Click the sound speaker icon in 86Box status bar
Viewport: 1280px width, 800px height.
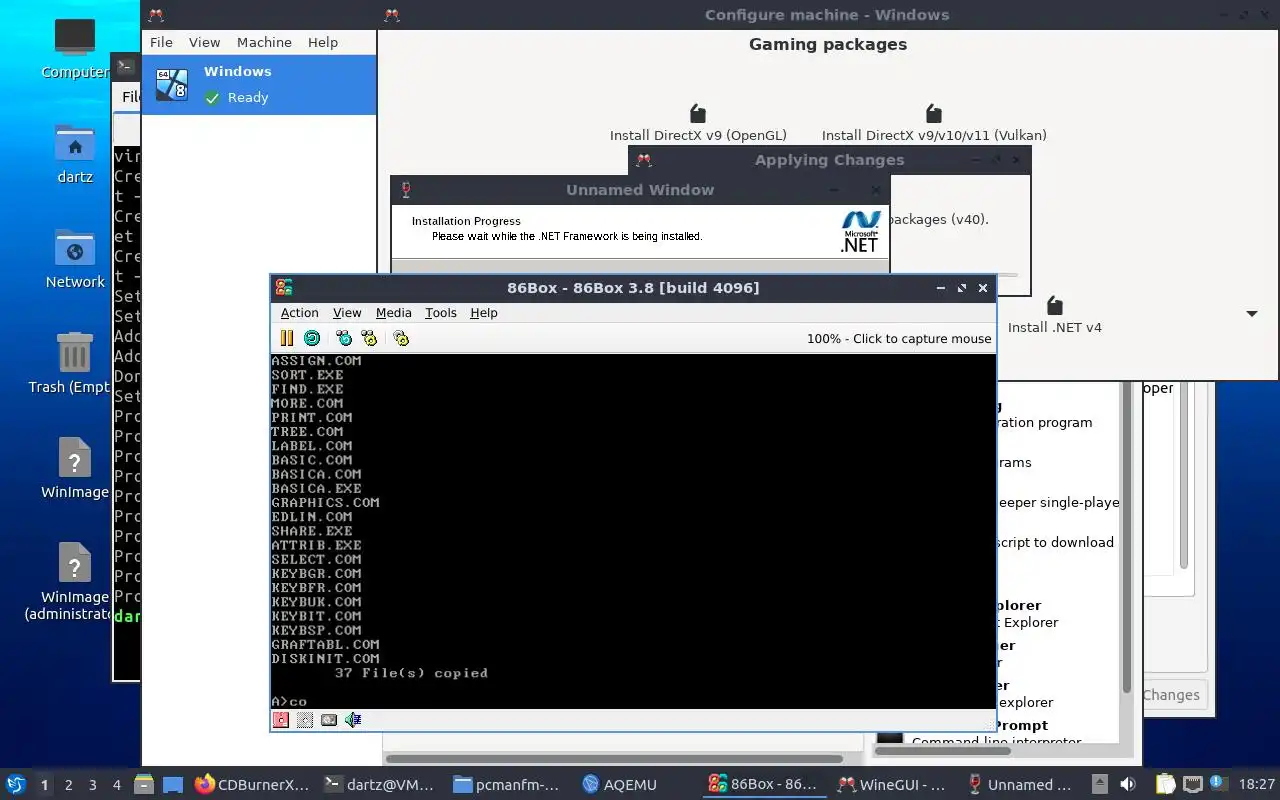[353, 719]
